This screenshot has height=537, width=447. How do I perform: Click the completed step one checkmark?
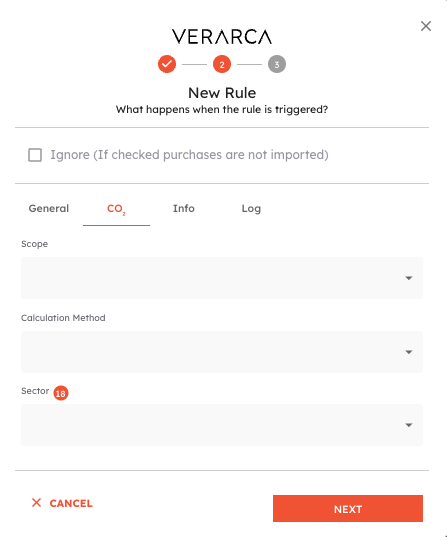point(167,64)
